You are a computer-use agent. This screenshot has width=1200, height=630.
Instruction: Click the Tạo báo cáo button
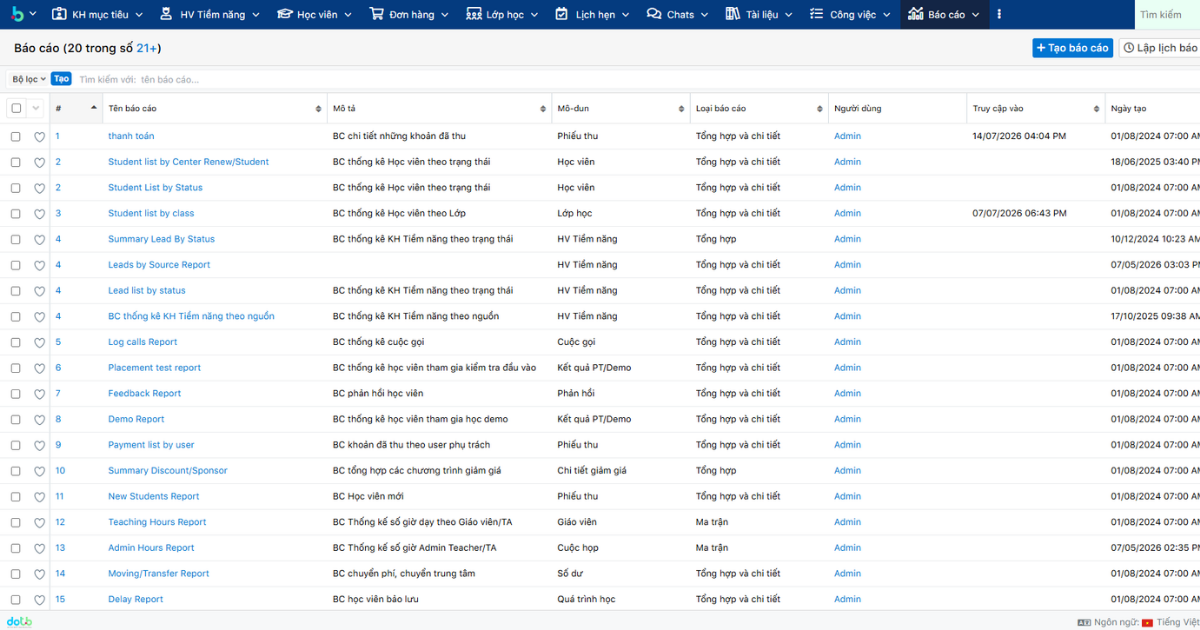(1073, 48)
